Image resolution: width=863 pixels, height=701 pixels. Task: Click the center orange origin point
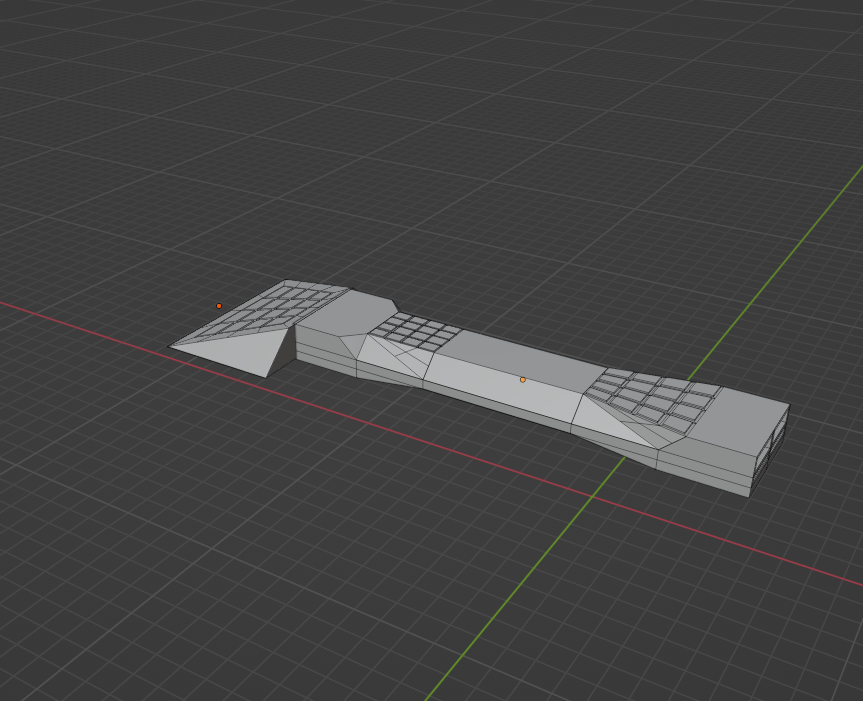pyautogui.click(x=524, y=379)
